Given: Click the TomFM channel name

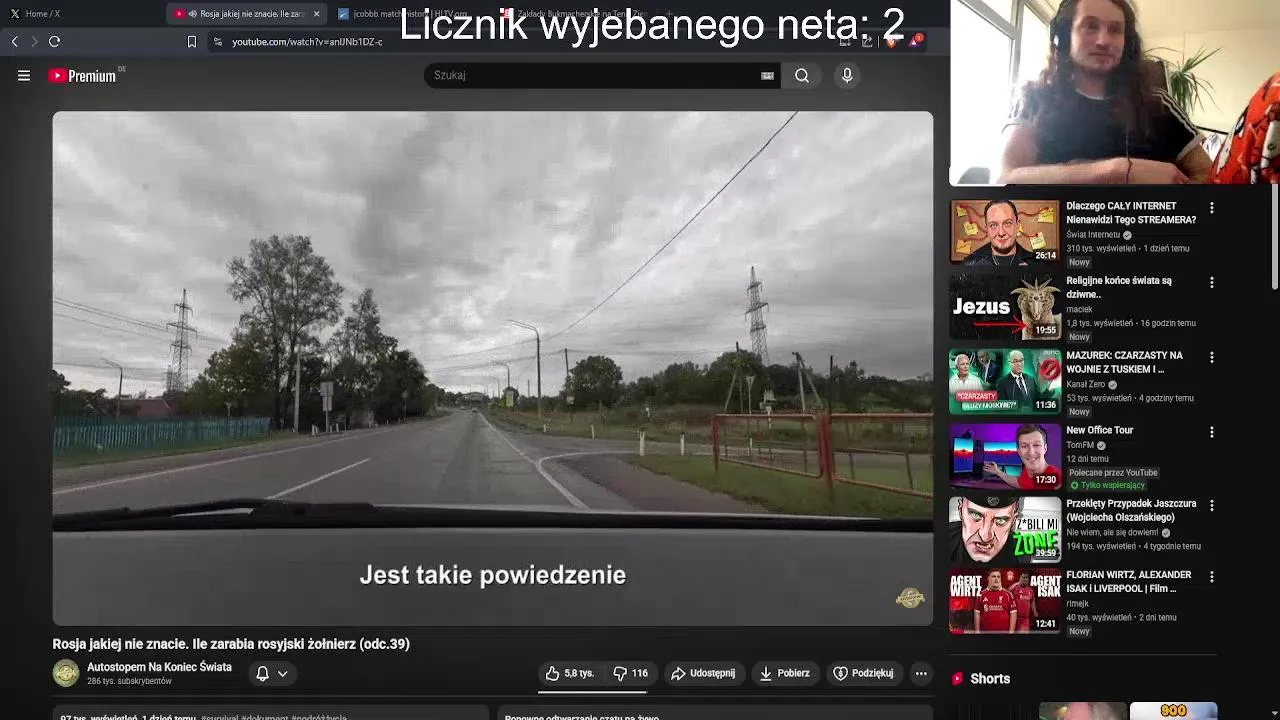Looking at the screenshot, I should point(1080,445).
